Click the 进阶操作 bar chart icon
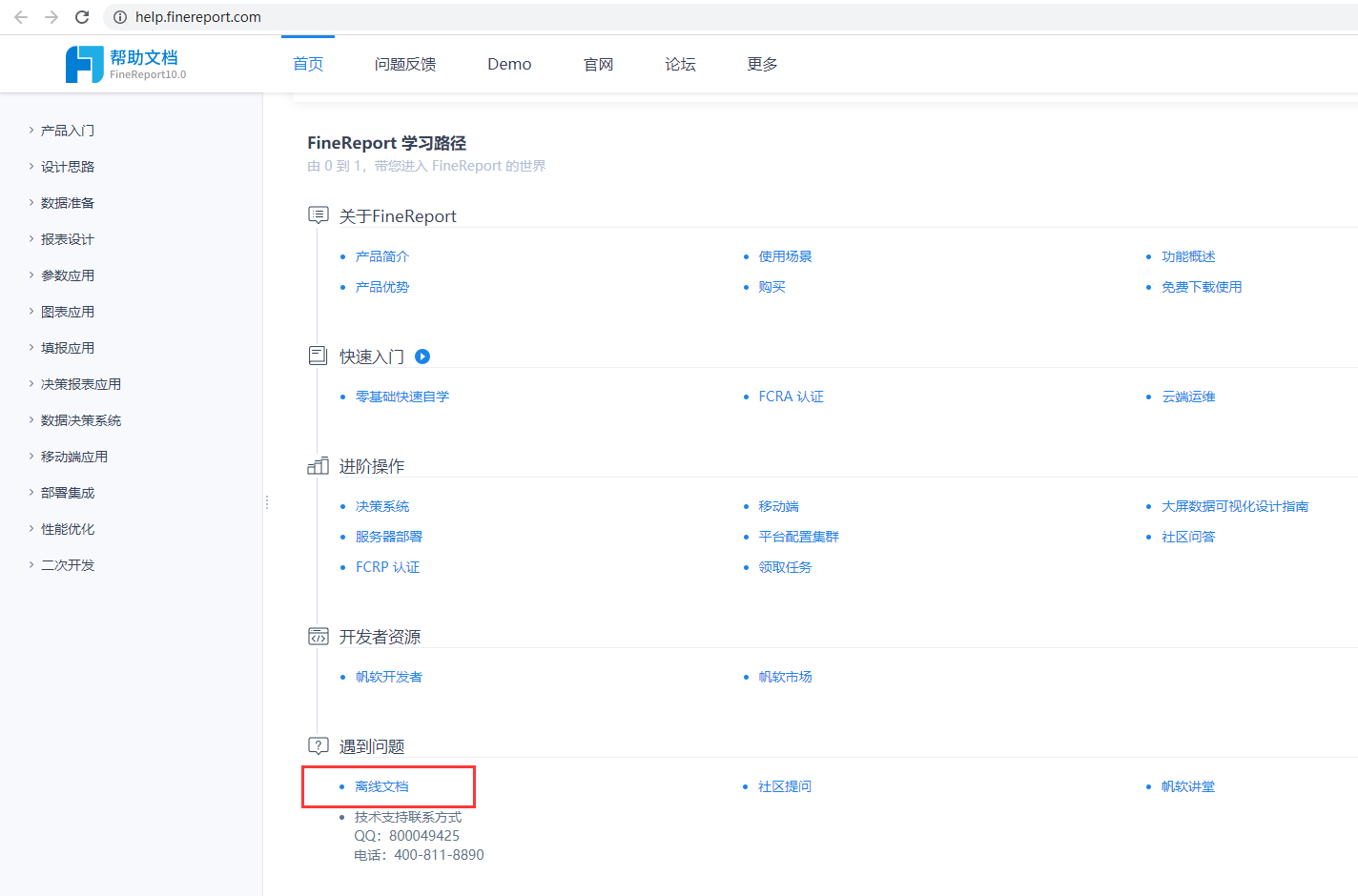 pyautogui.click(x=319, y=465)
